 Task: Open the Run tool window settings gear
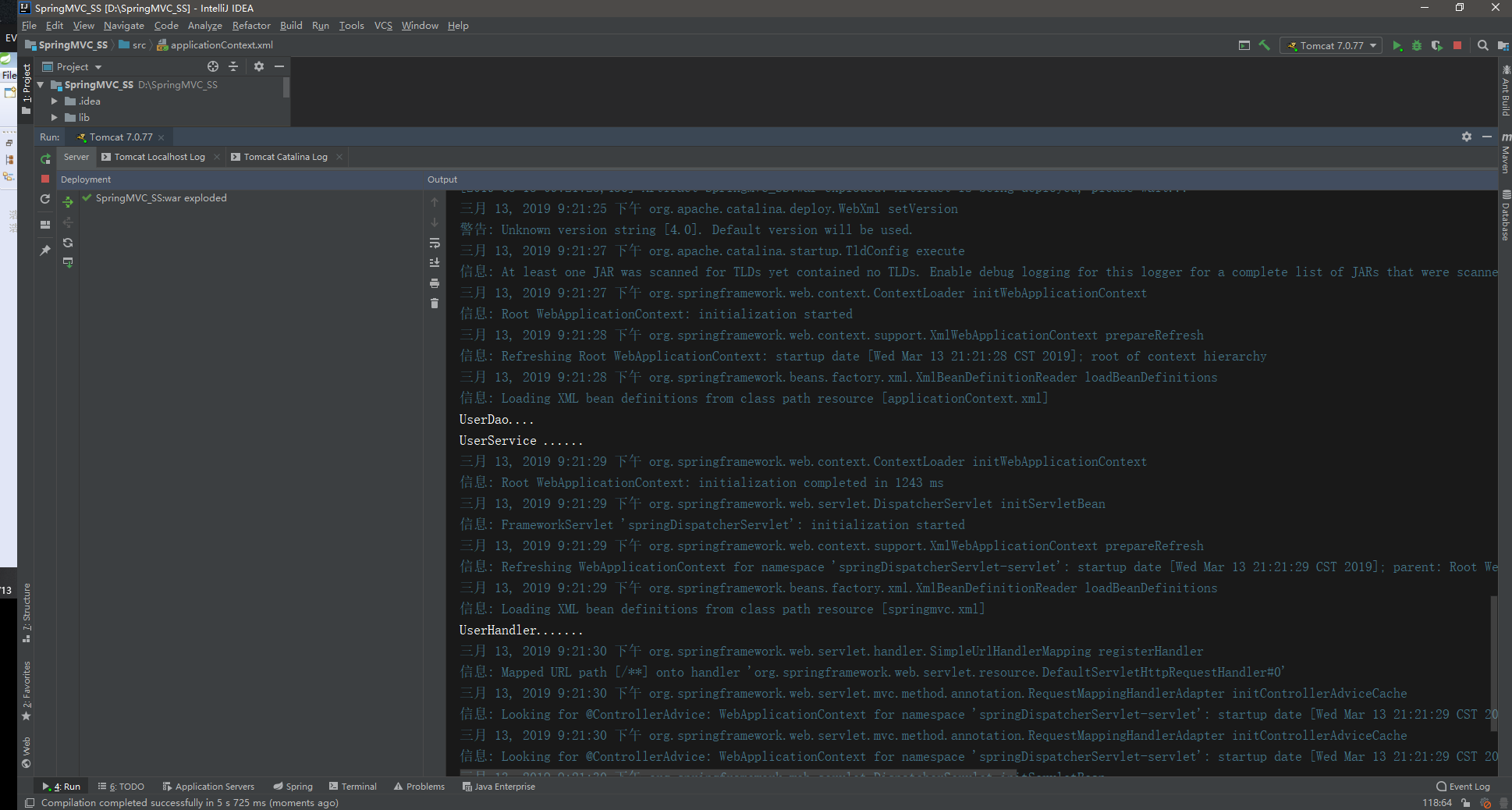point(1467,137)
